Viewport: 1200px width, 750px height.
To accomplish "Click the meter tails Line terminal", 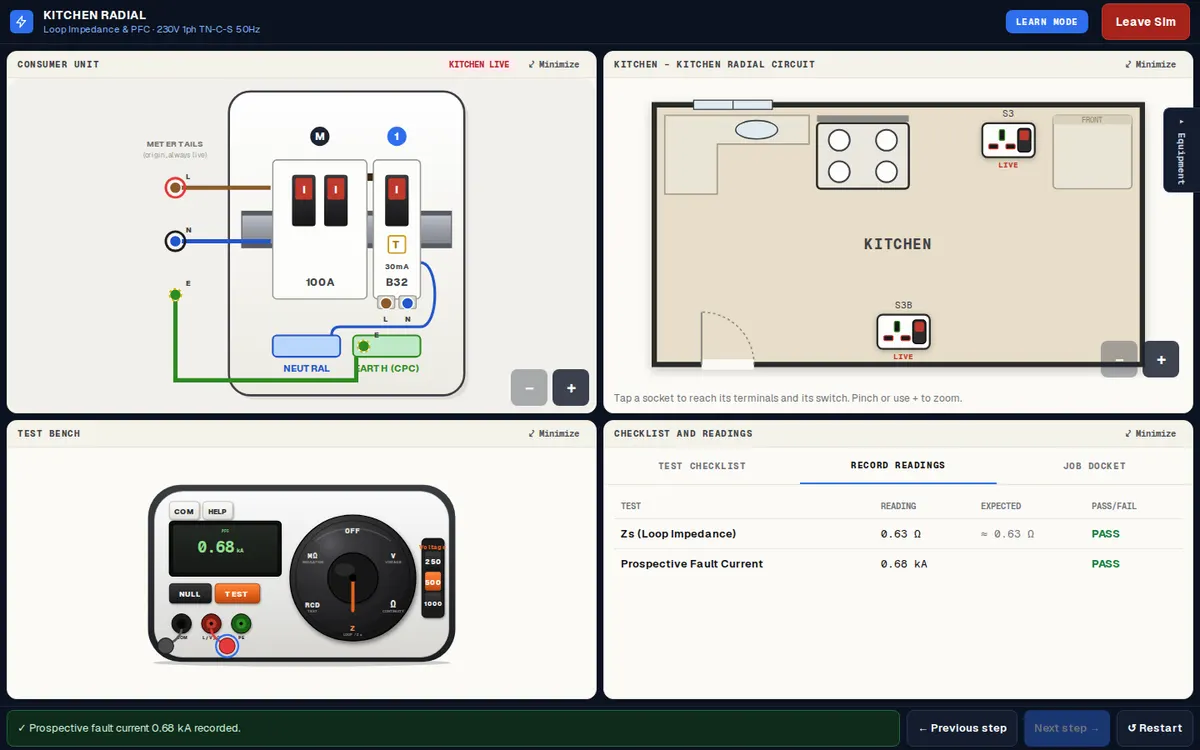I will coord(175,187).
